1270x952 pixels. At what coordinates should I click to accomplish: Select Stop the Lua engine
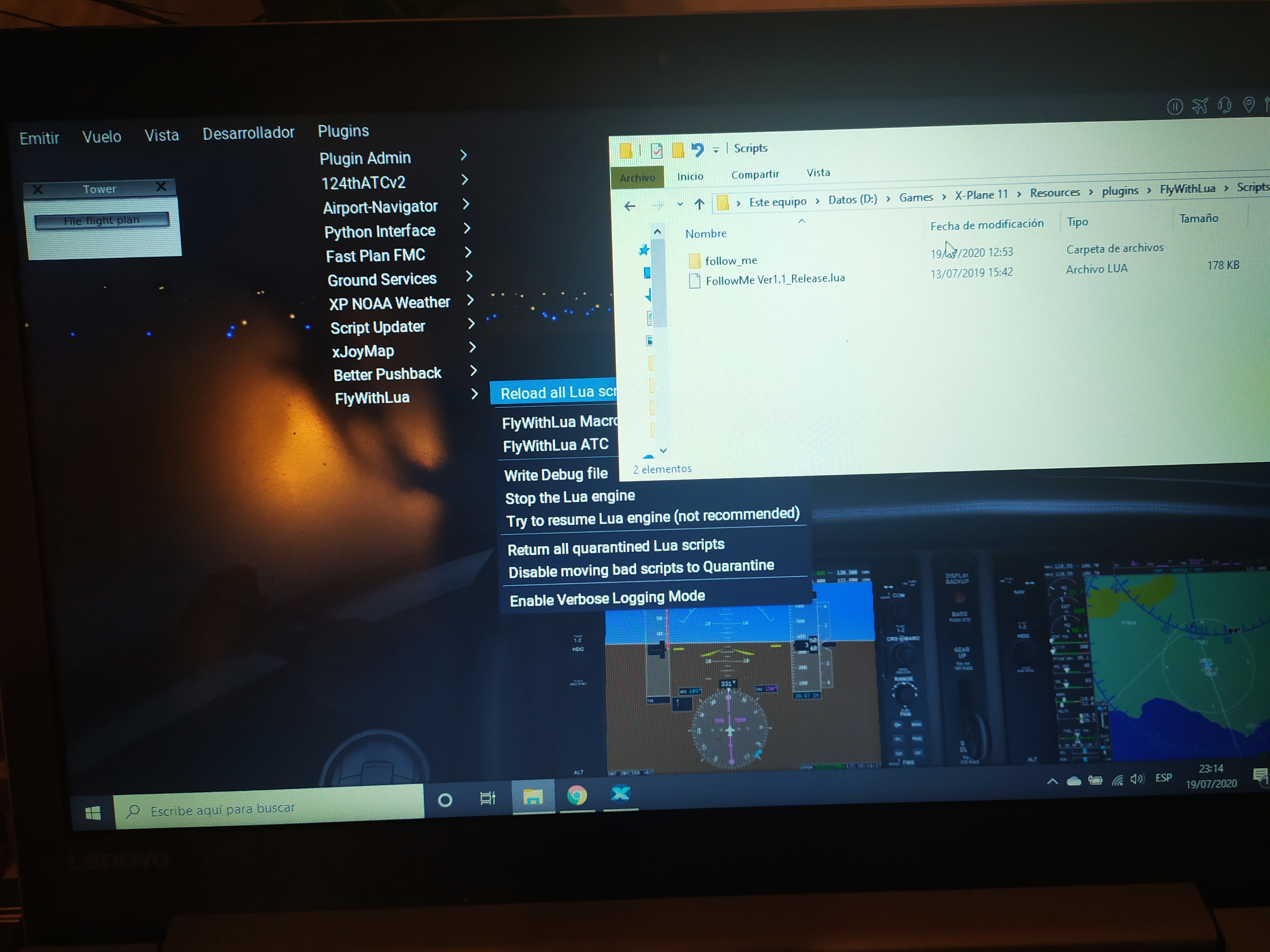coord(570,497)
